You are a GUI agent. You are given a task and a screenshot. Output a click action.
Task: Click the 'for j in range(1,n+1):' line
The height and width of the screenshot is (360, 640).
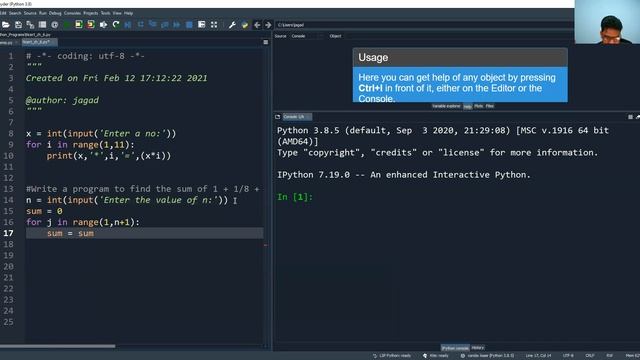82,222
